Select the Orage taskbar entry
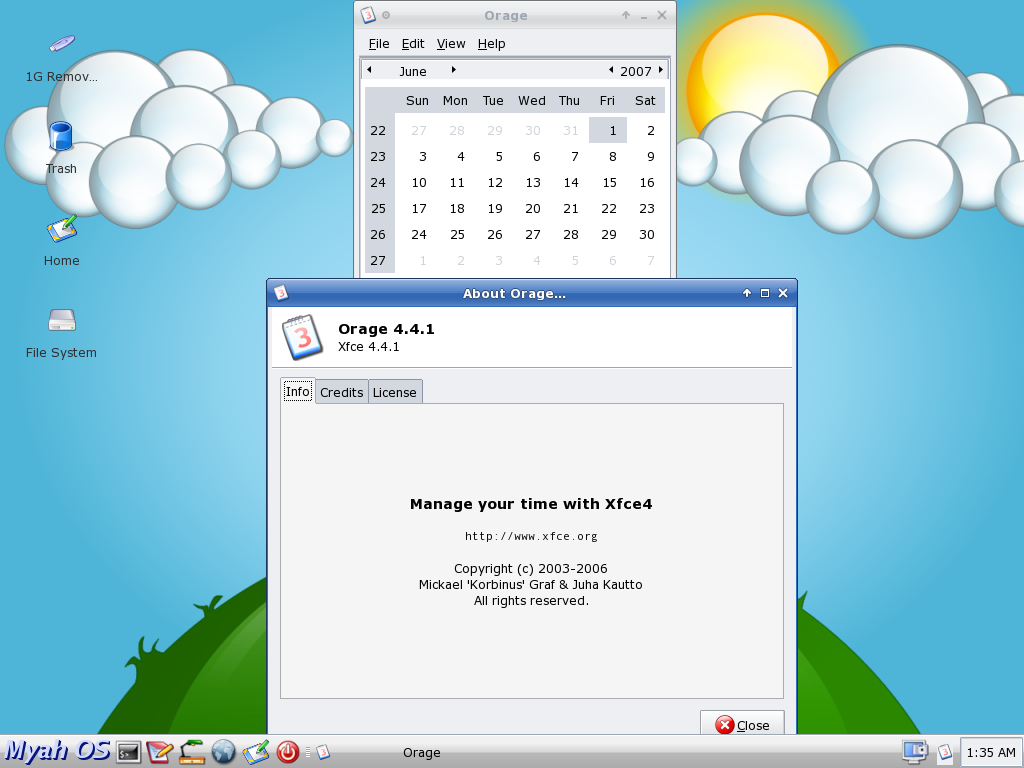1024x768 pixels. [422, 752]
